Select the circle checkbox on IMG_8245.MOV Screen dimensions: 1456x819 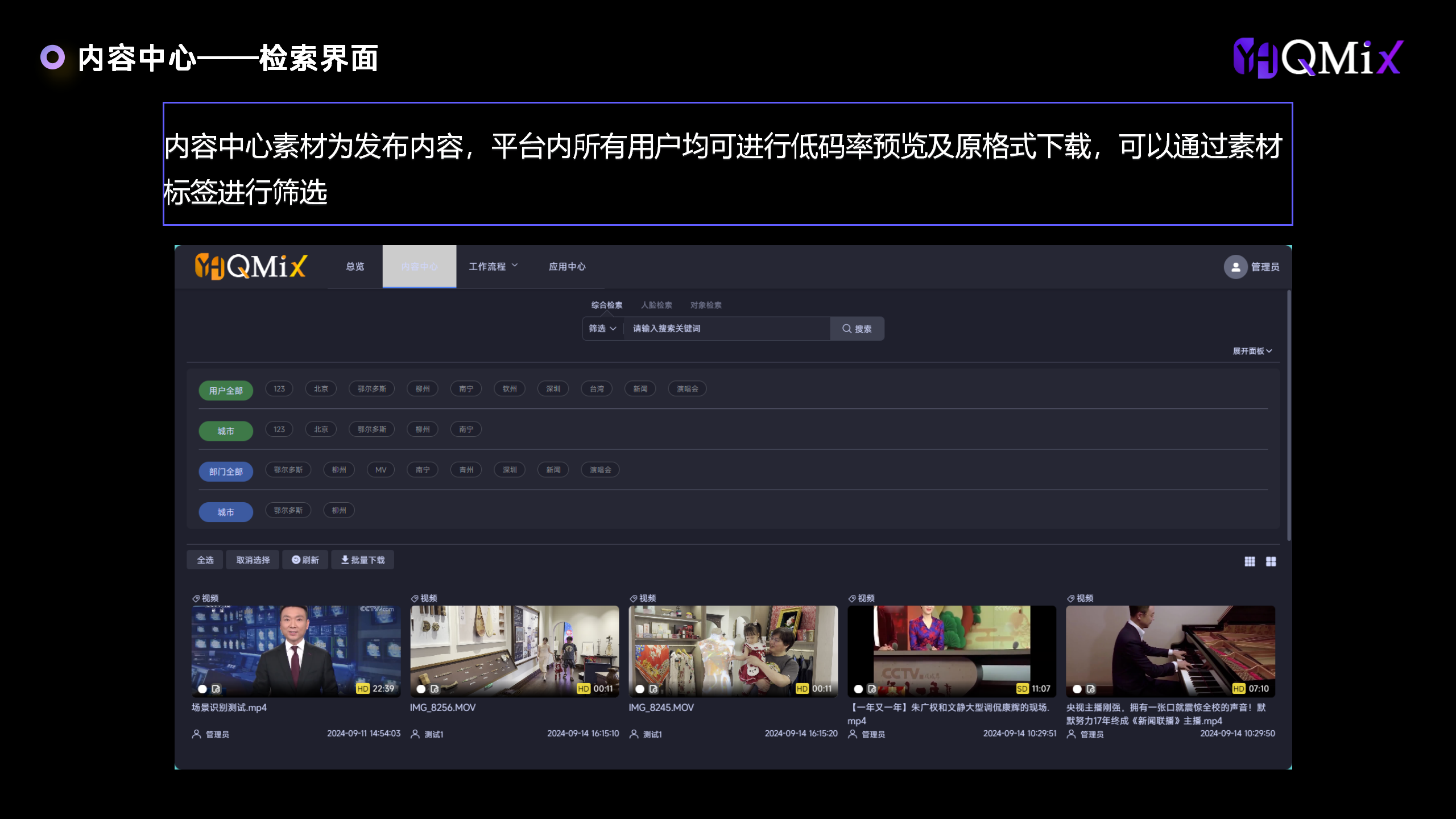[640, 689]
